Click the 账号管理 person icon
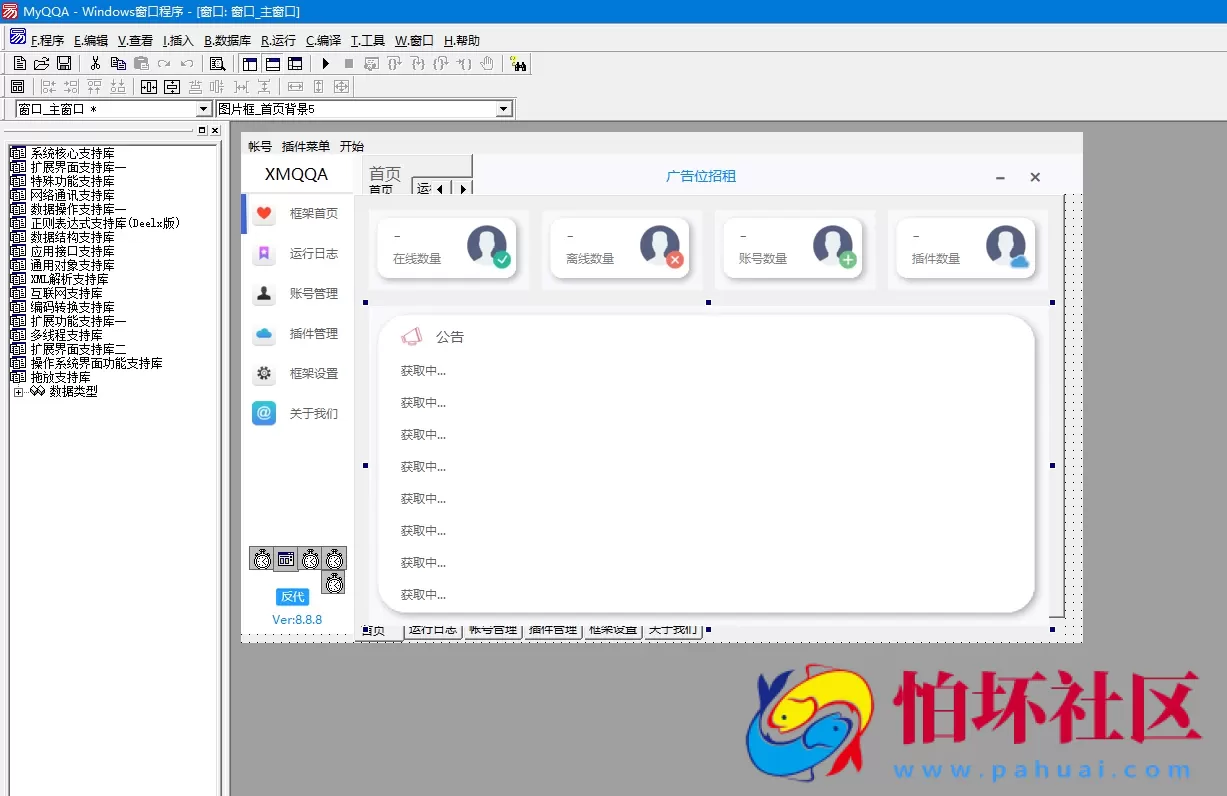The width and height of the screenshot is (1227, 796). point(262,293)
